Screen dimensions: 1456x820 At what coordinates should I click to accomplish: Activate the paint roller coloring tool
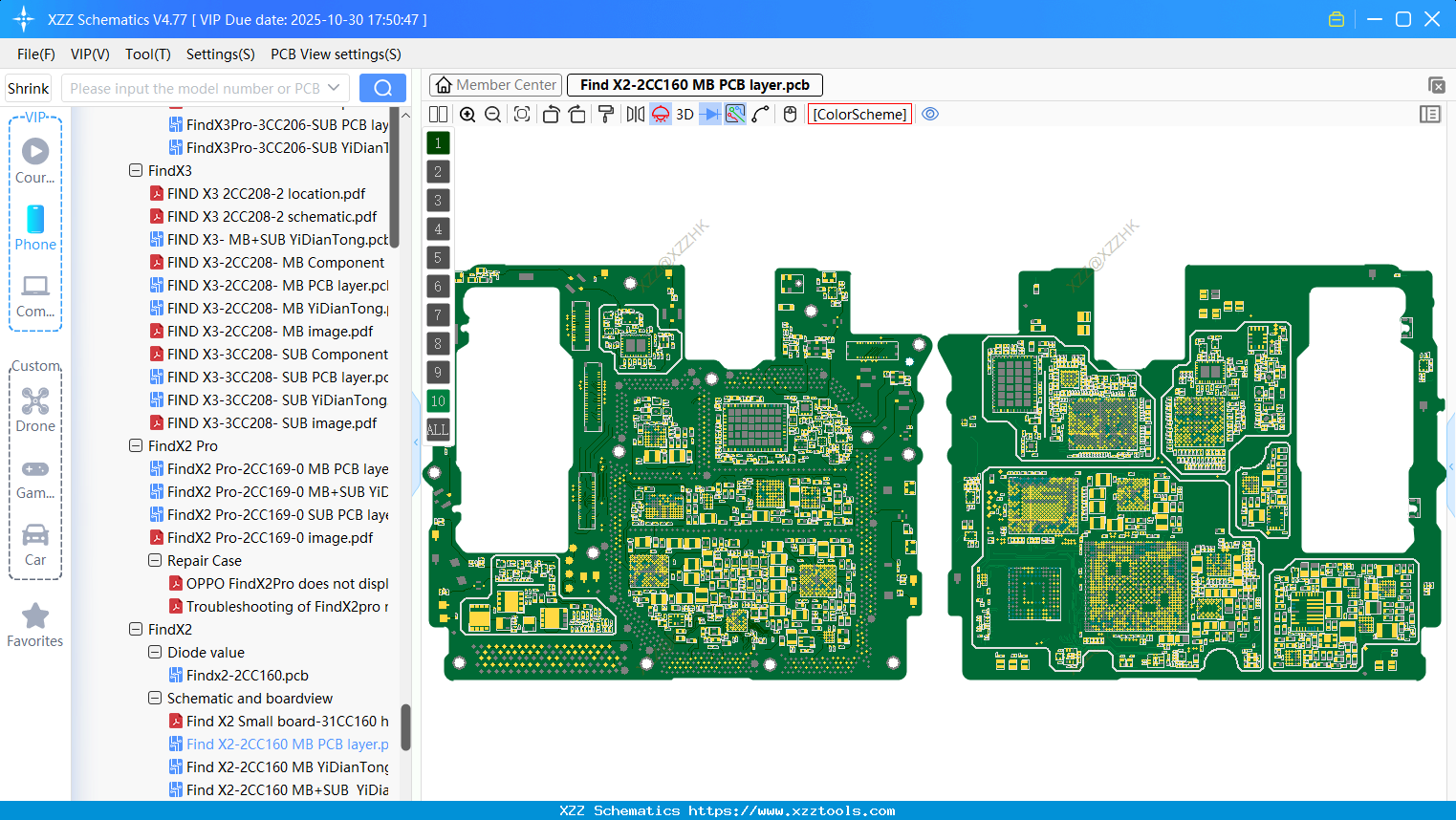click(606, 114)
